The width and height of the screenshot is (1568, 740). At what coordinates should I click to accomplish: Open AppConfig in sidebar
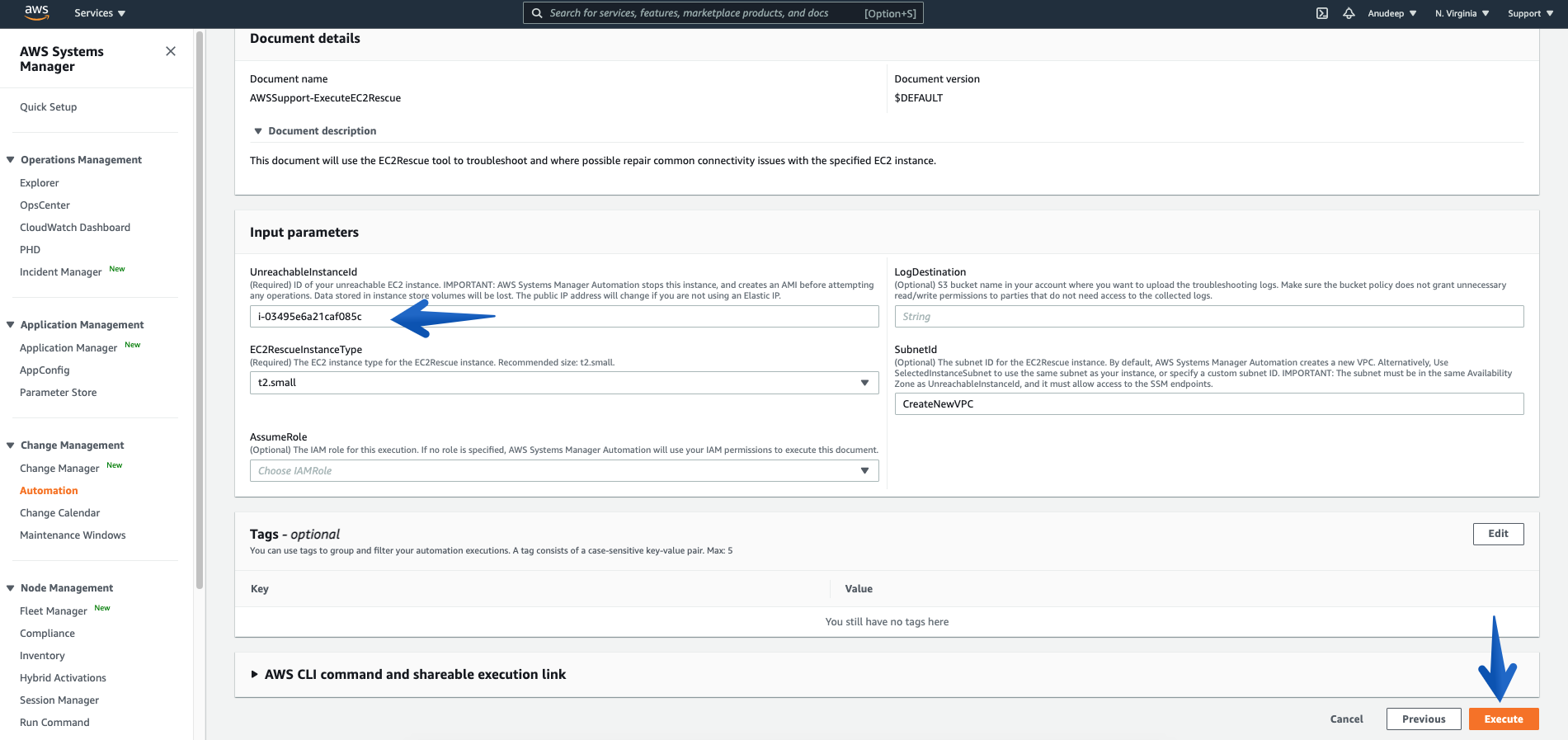[45, 370]
